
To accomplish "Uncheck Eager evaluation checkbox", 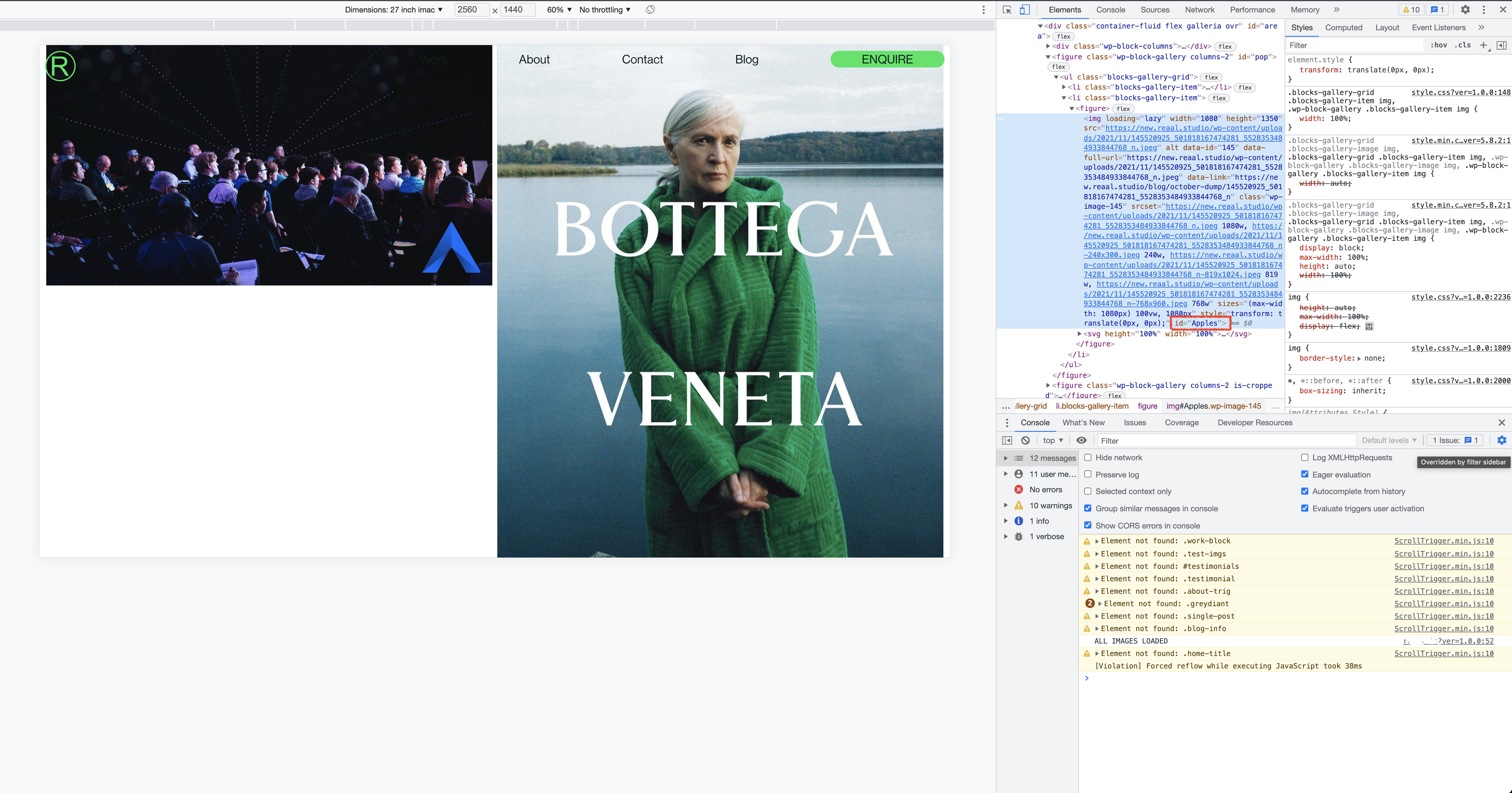I will 1304,474.
